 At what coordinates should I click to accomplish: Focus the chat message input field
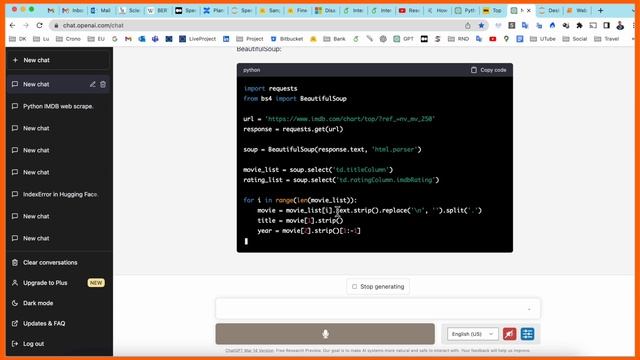378,309
